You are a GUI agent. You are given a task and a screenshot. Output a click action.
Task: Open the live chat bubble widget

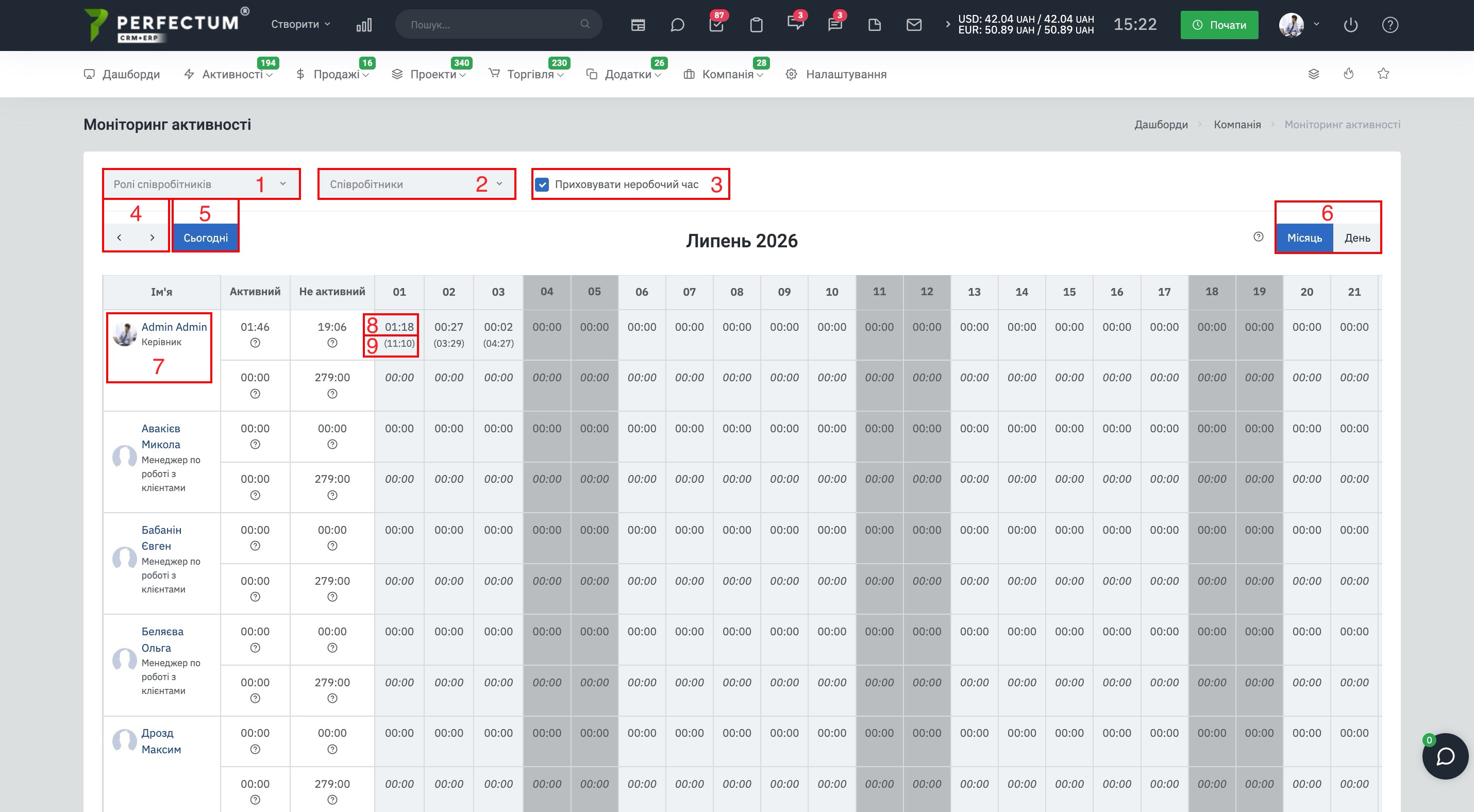(x=1445, y=756)
